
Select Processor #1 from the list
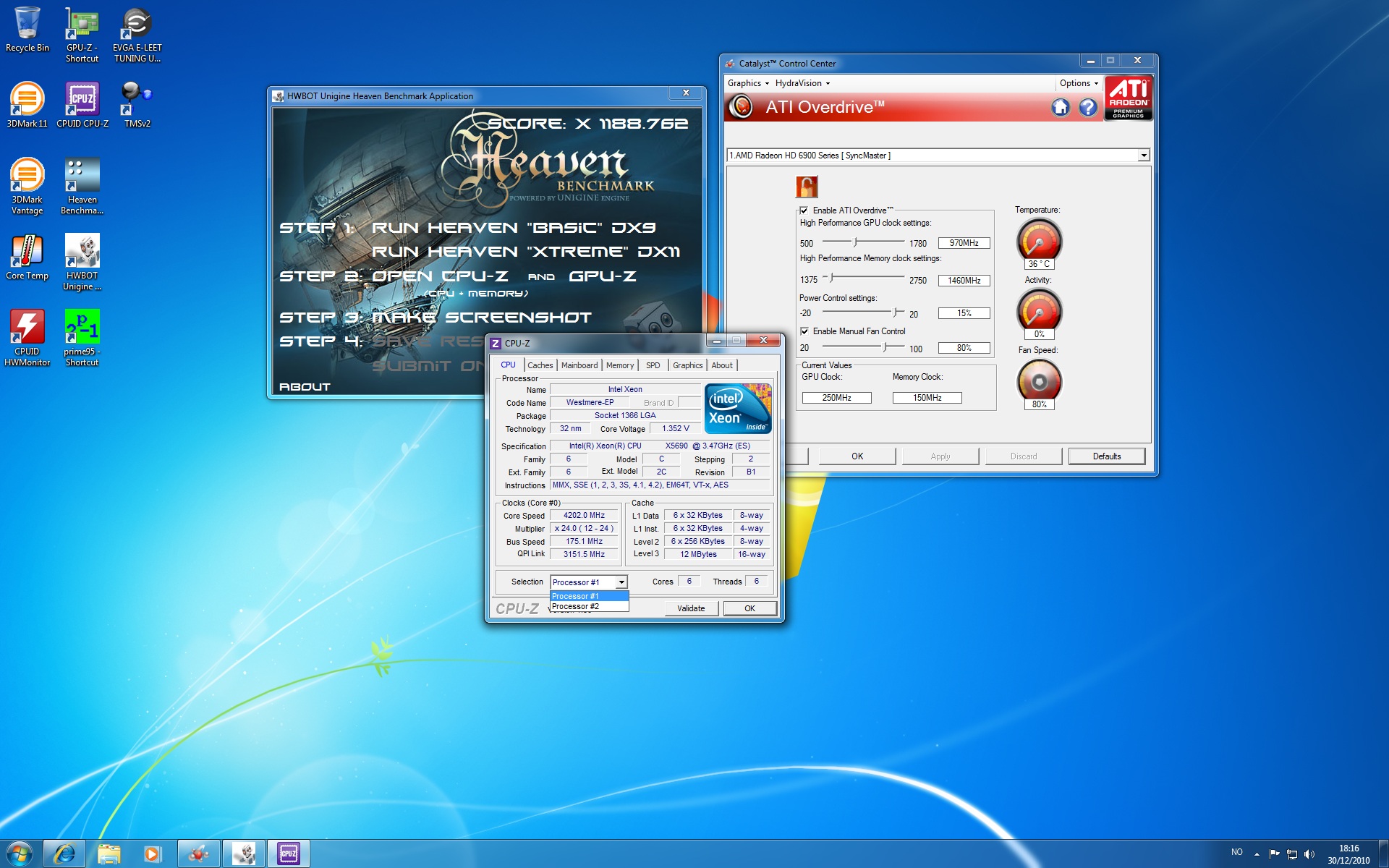click(x=589, y=596)
